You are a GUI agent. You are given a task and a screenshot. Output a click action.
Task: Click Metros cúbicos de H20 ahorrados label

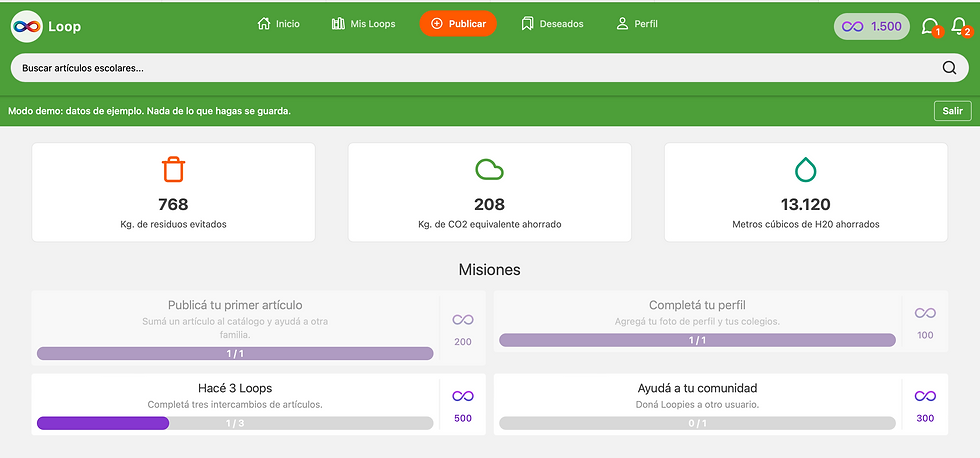(806, 224)
